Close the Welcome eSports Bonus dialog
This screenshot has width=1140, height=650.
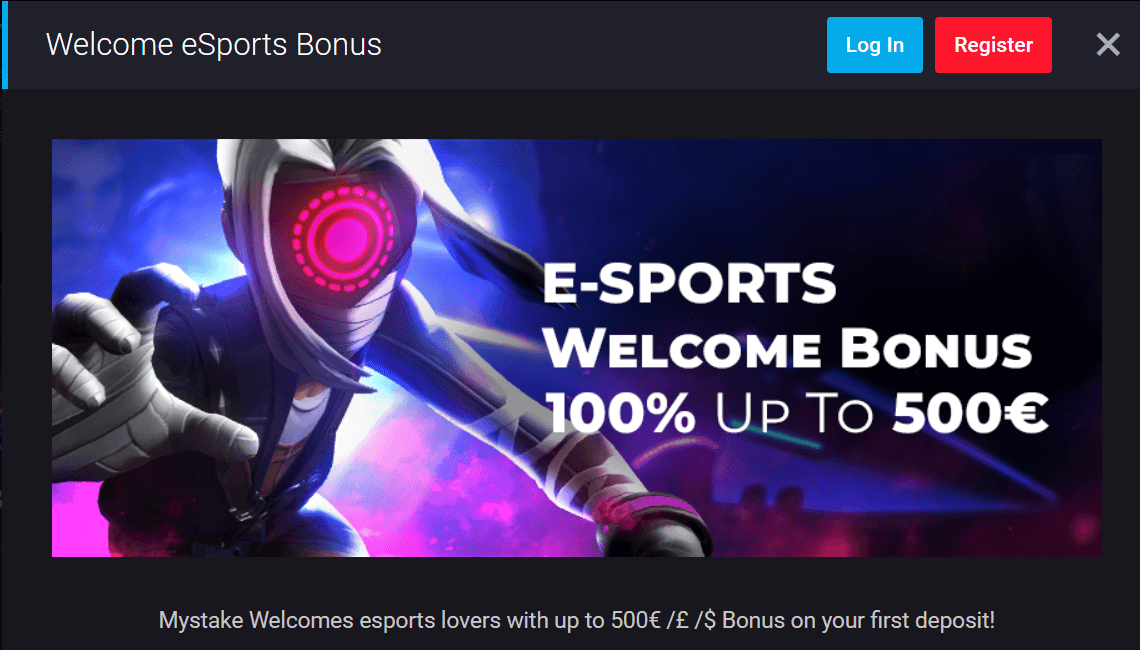click(1108, 45)
